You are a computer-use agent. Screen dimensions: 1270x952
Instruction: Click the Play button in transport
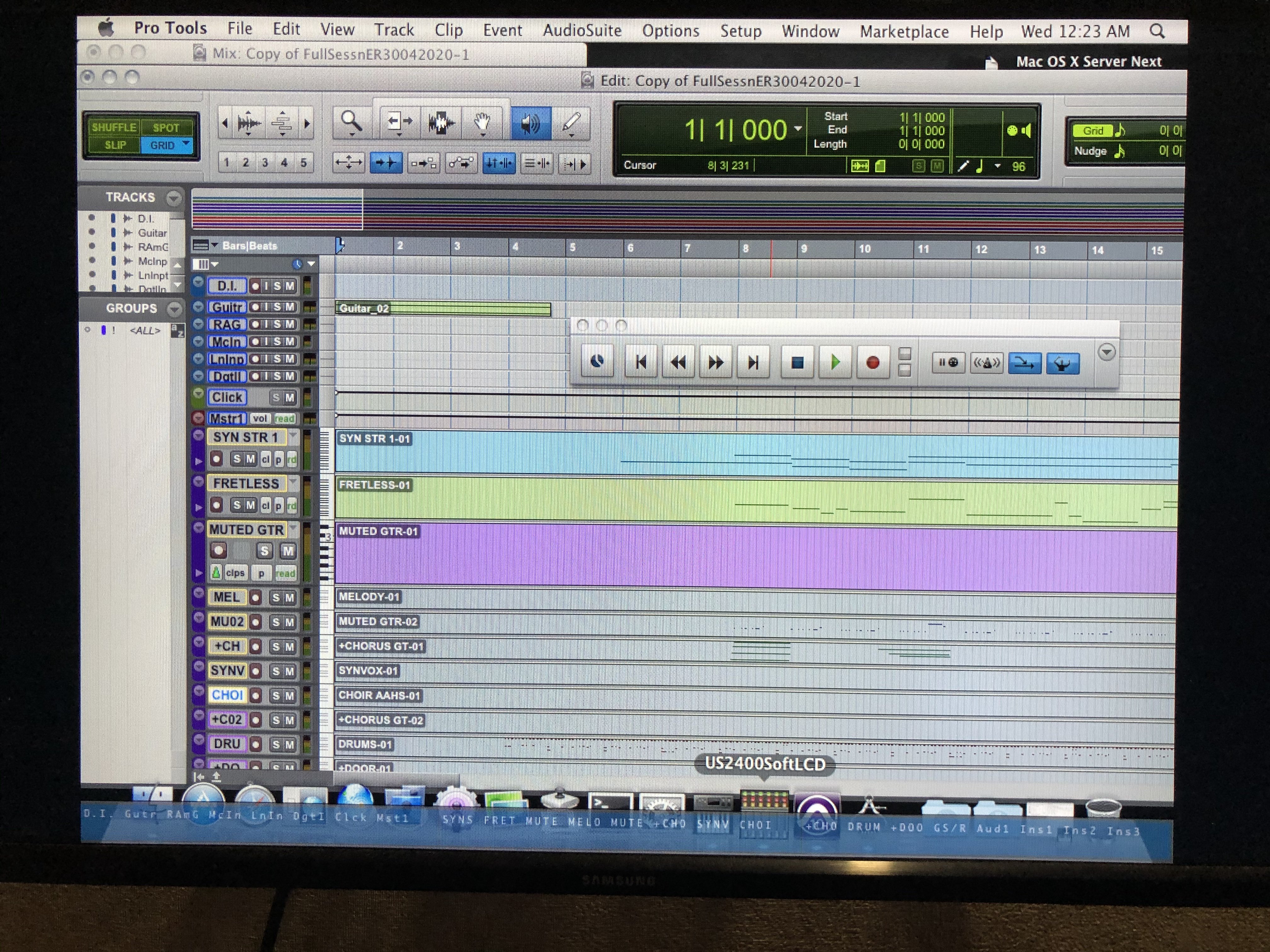(835, 362)
